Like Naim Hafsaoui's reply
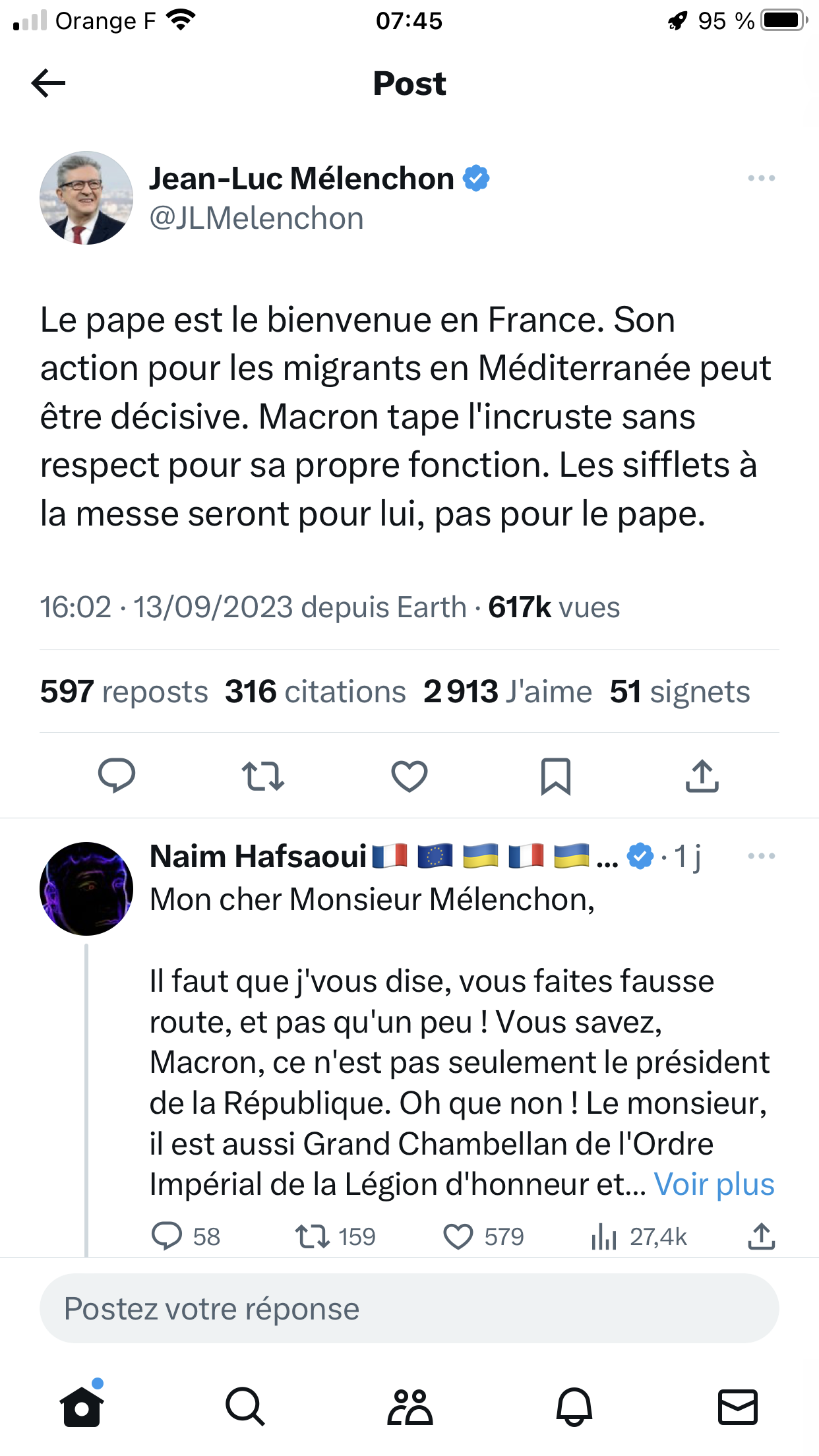Viewport: 819px width, 1456px height. coord(483,1237)
